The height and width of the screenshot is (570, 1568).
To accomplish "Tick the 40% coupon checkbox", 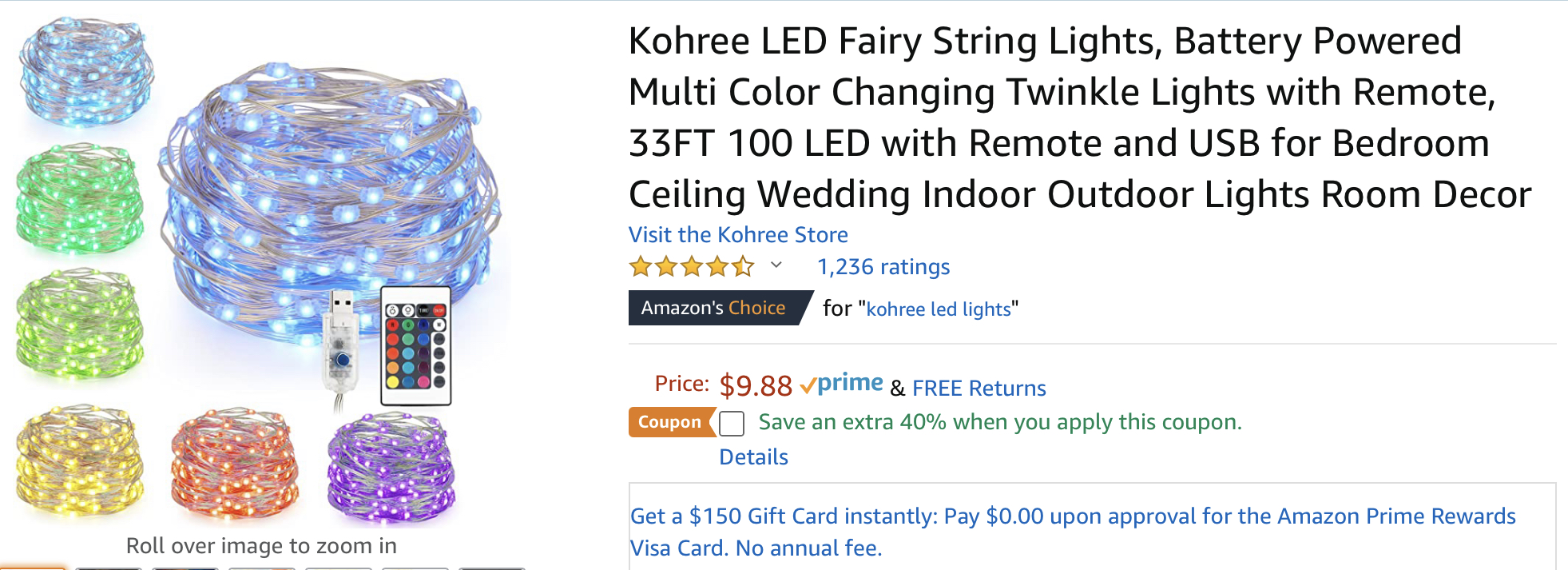I will tap(732, 423).
